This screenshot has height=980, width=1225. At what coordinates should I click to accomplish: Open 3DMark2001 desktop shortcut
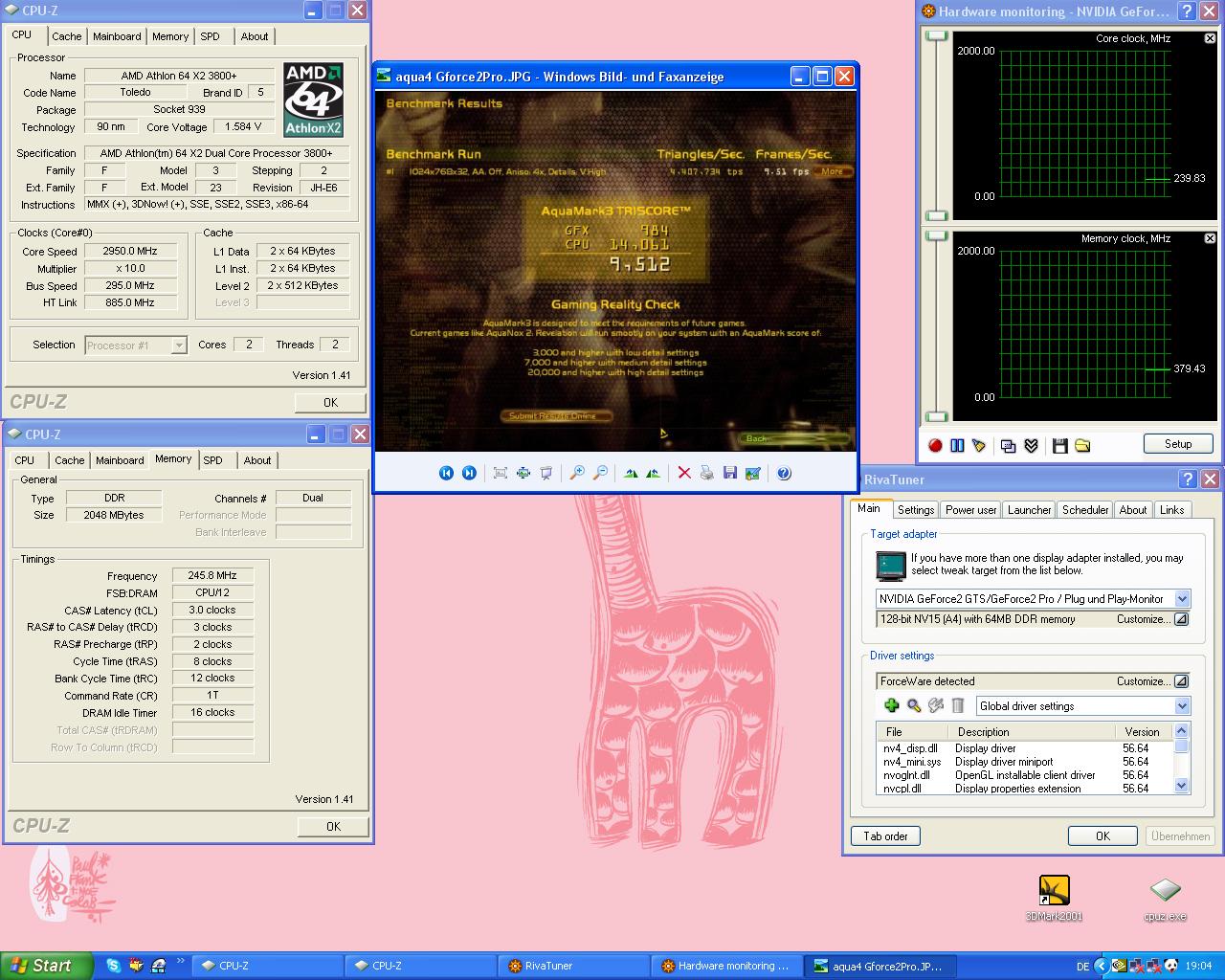click(1054, 899)
